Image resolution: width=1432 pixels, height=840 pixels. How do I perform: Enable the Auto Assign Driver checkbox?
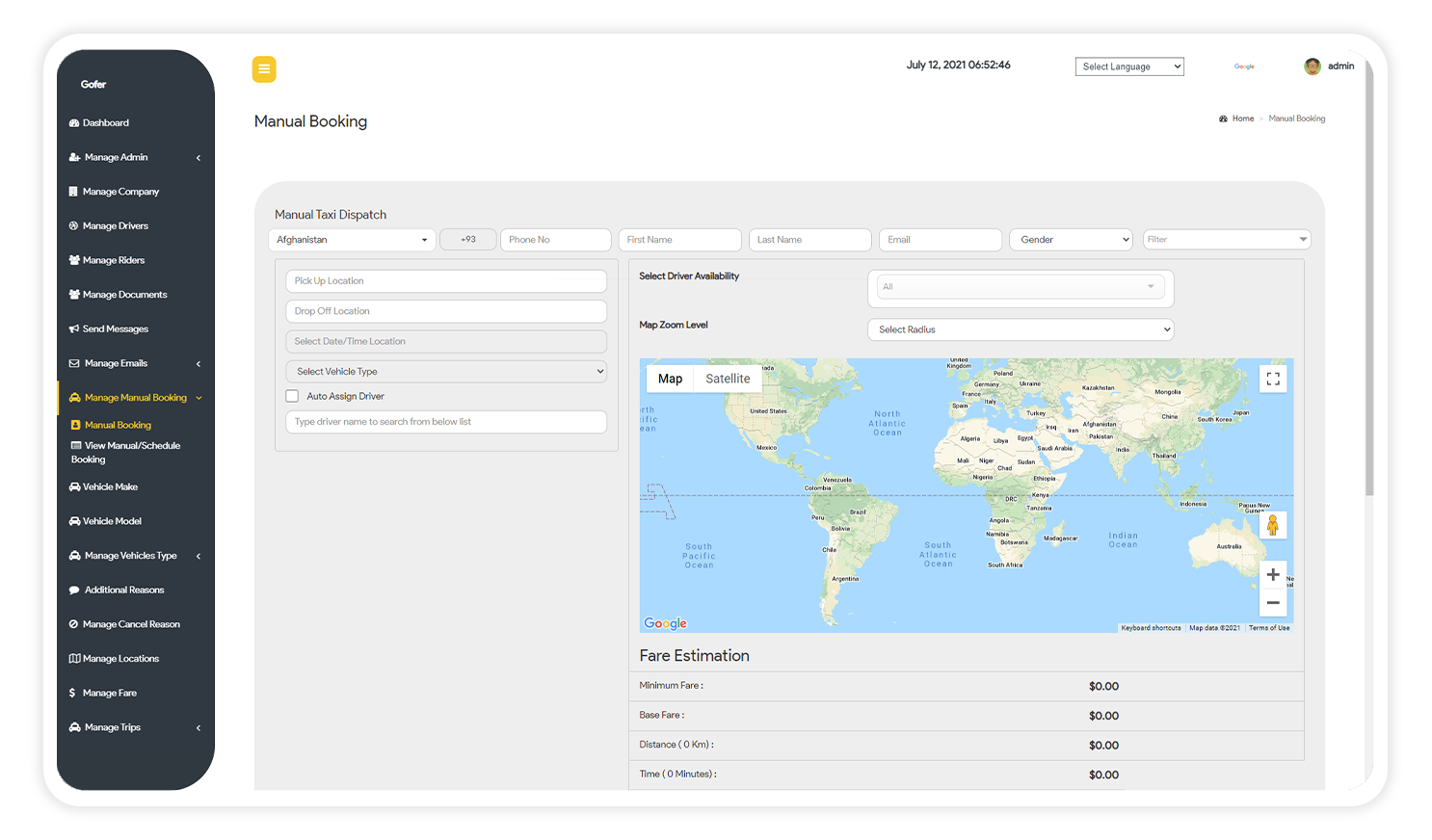click(292, 396)
